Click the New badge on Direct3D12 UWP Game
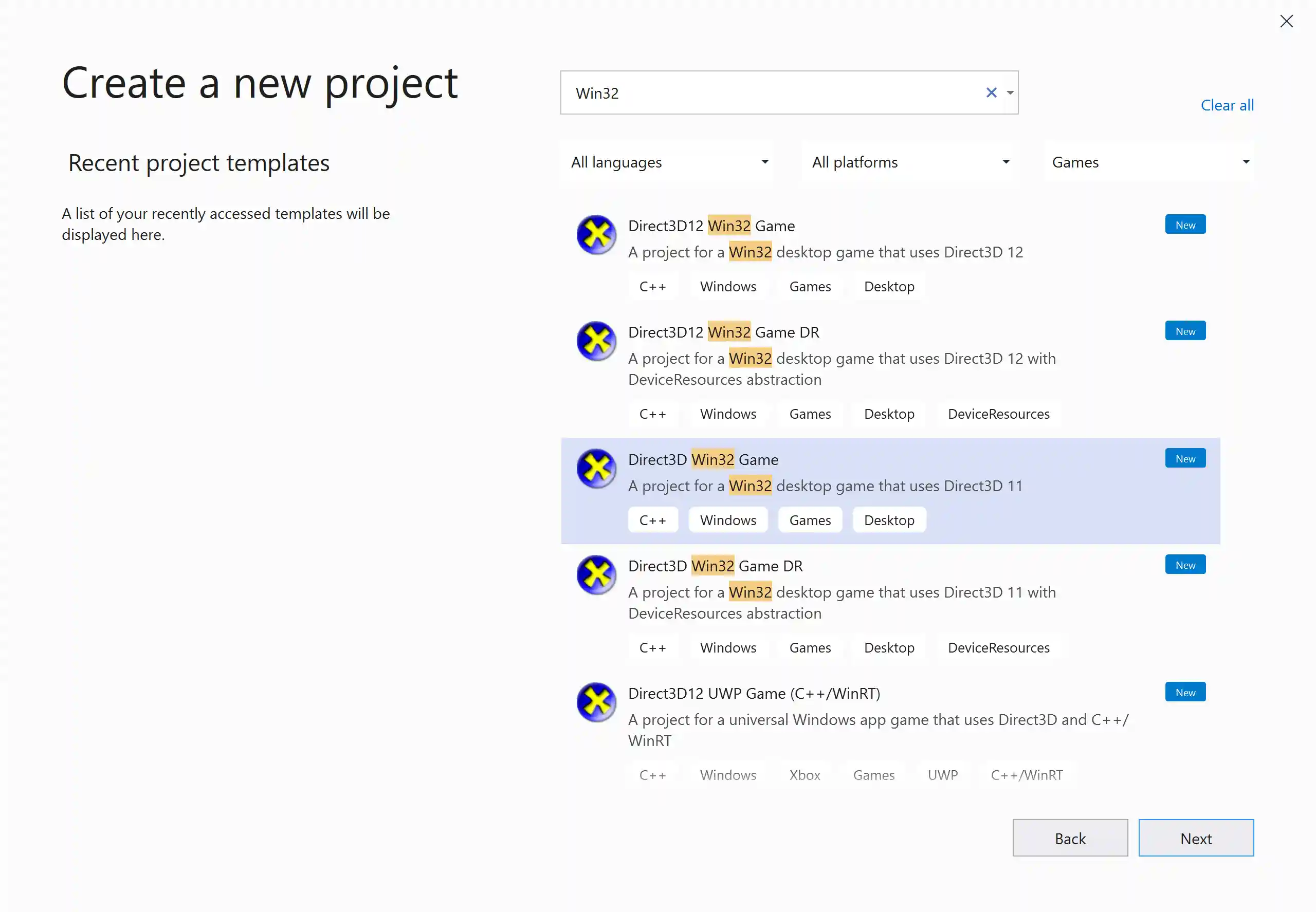 click(x=1184, y=692)
